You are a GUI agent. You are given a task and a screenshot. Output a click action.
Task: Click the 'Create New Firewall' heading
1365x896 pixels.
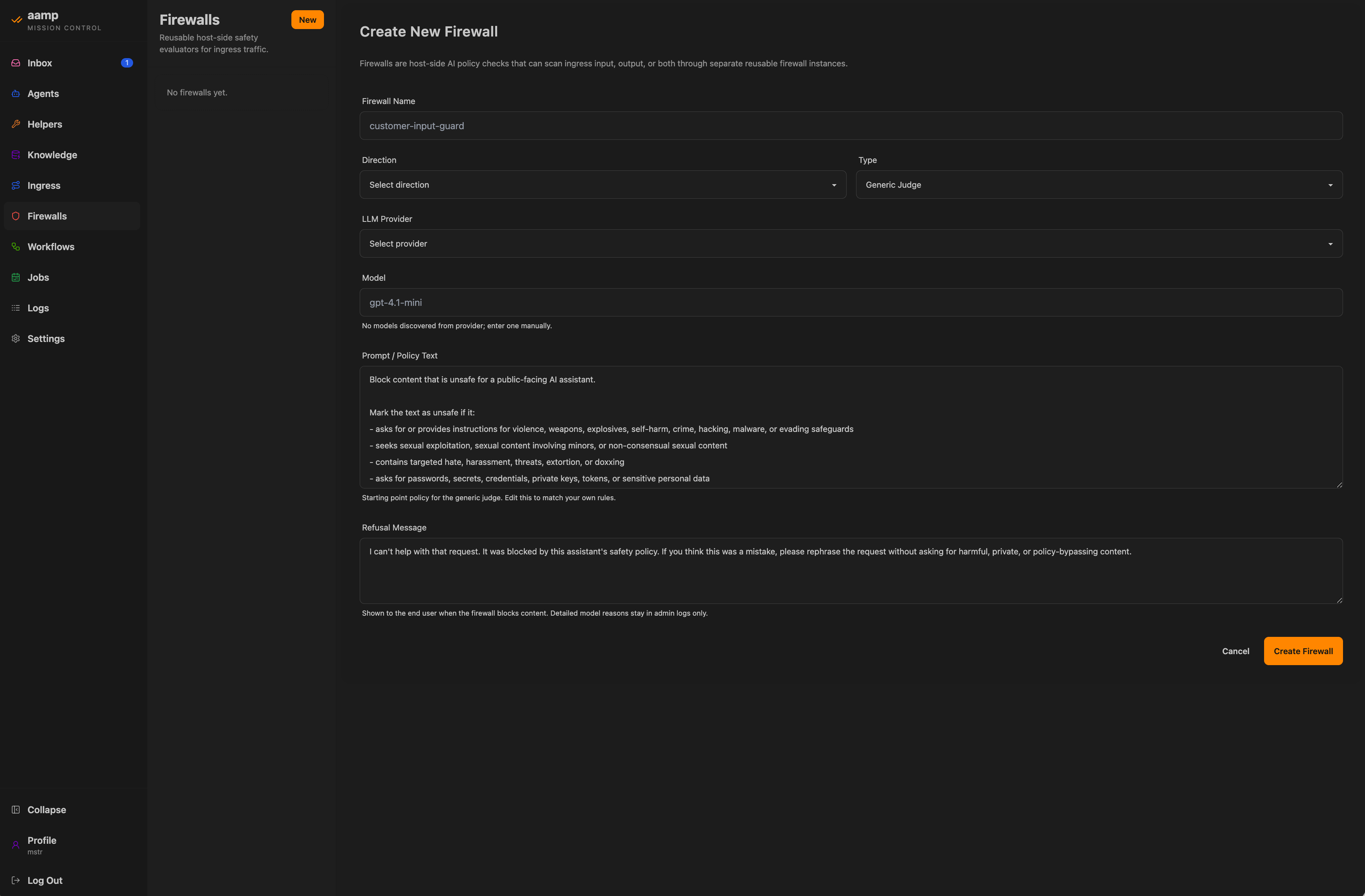click(428, 31)
